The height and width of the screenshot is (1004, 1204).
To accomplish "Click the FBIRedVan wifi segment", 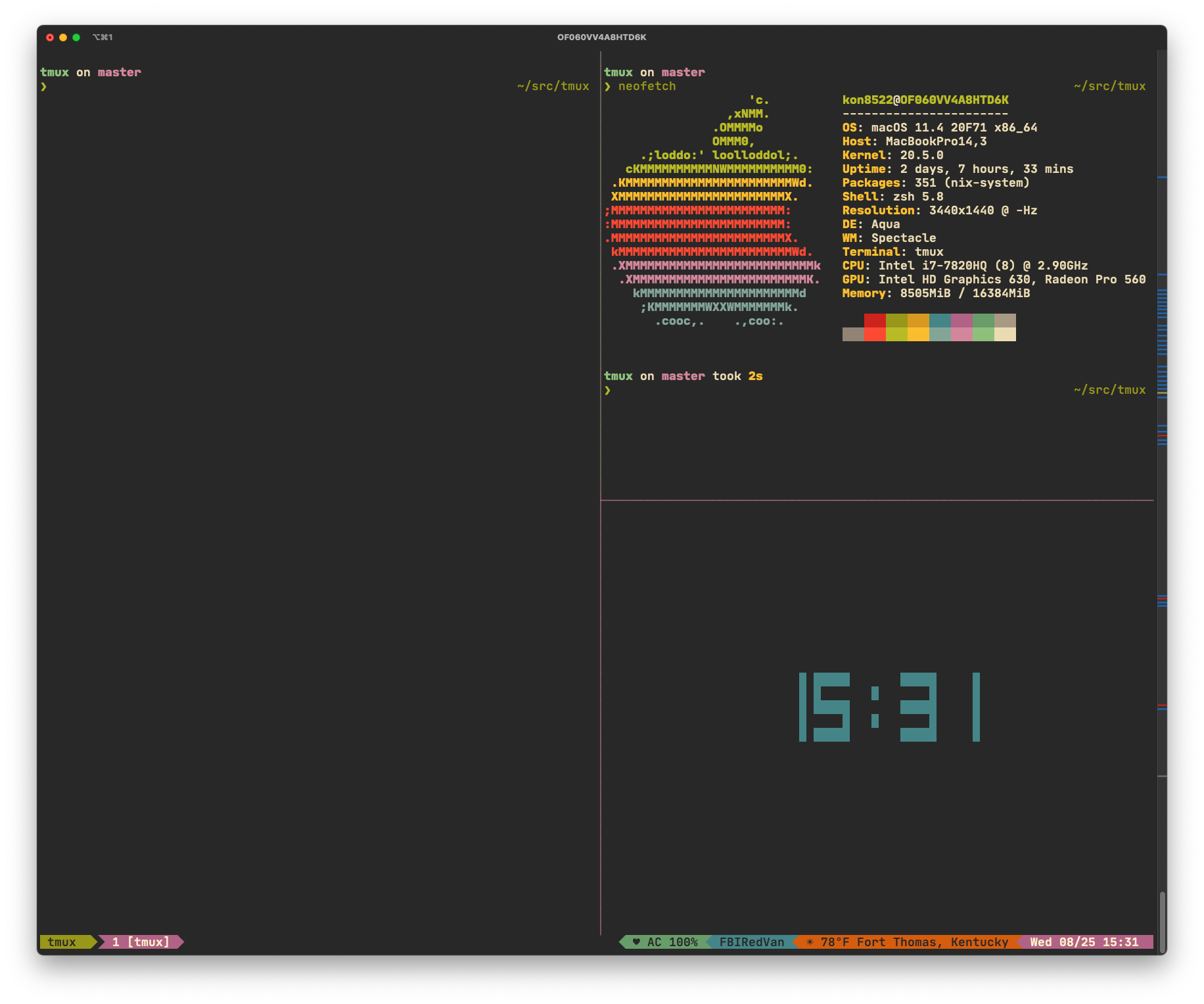I will pyautogui.click(x=751, y=942).
